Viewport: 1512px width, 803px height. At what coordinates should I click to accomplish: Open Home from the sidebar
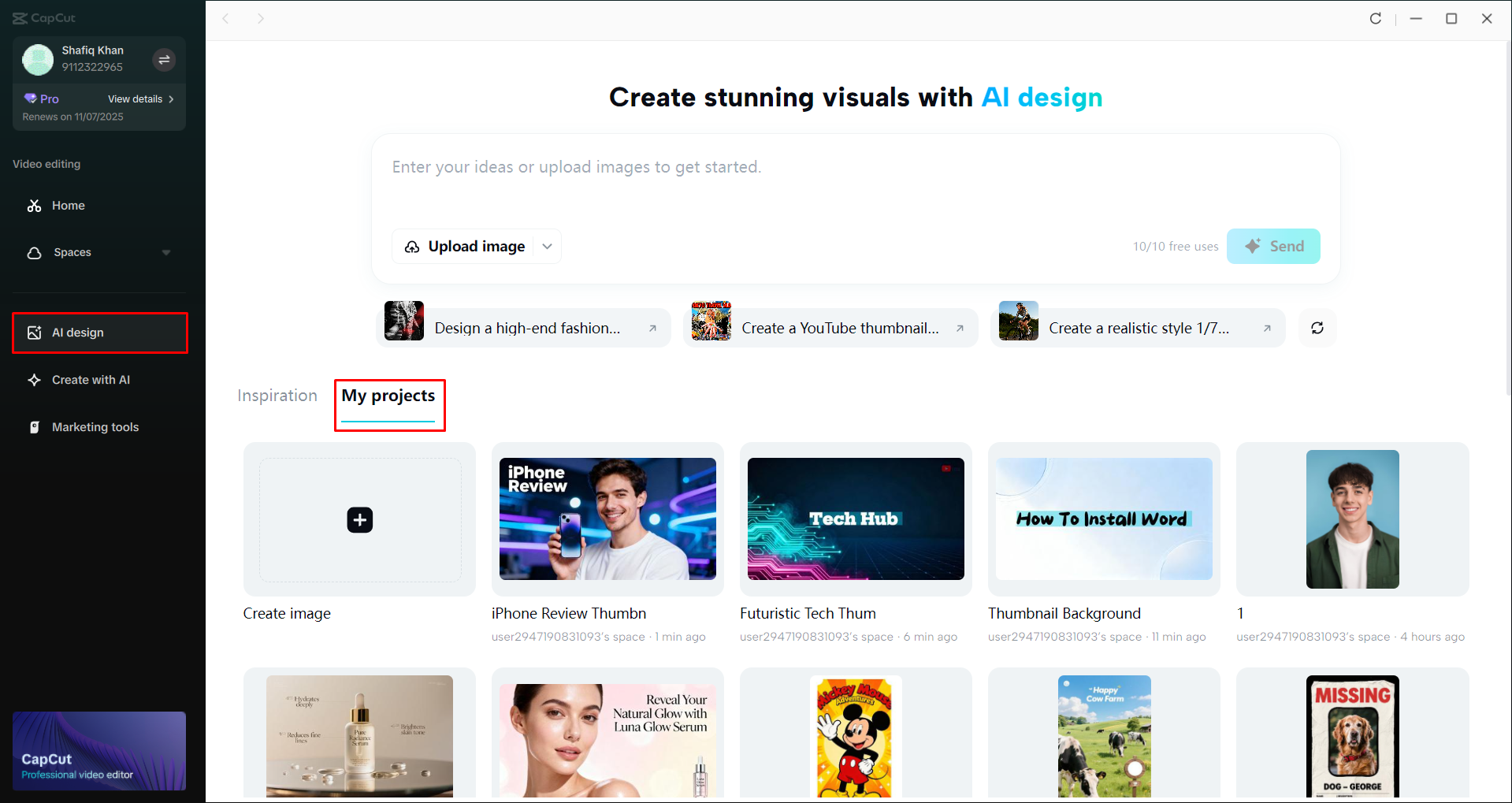(x=68, y=205)
